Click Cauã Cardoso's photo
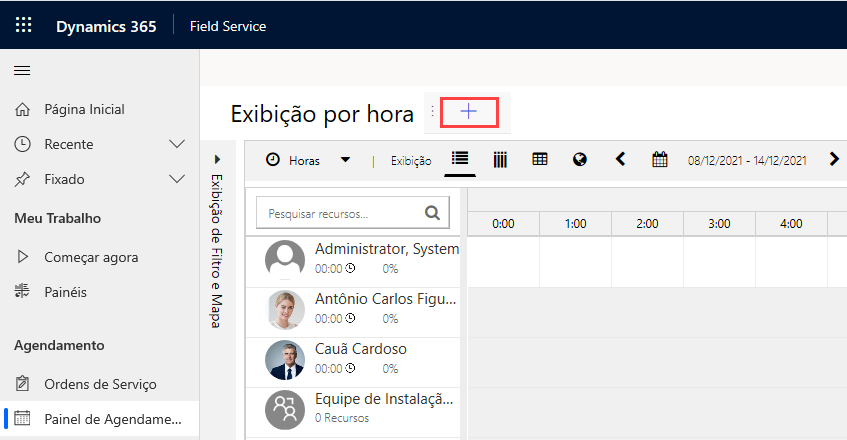Viewport: 847px width, 440px height. pyautogui.click(x=285, y=360)
